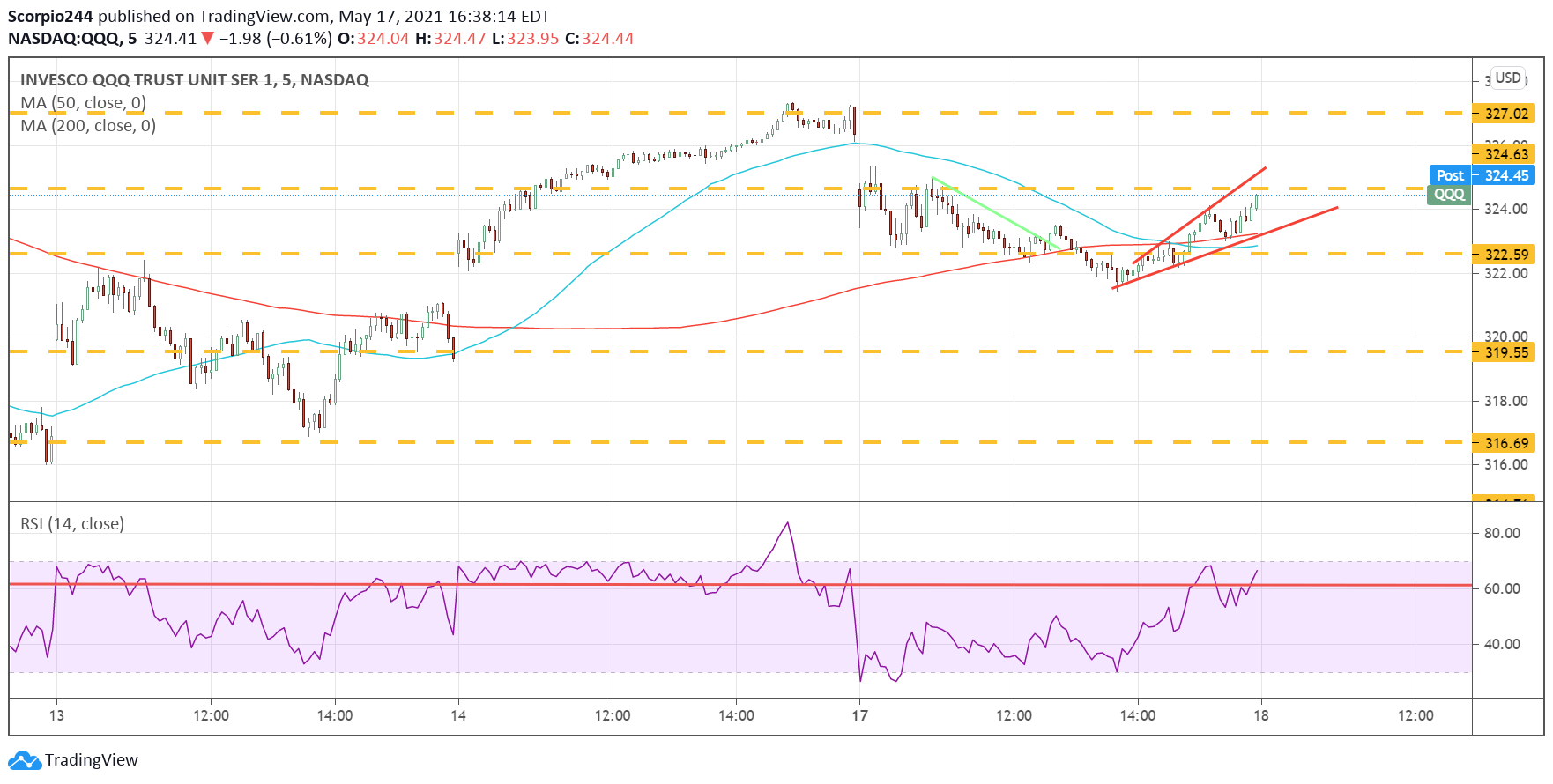Viewport: 1553px width, 784px height.
Task: Click the Post 324.45 price label
Action: (1482, 175)
